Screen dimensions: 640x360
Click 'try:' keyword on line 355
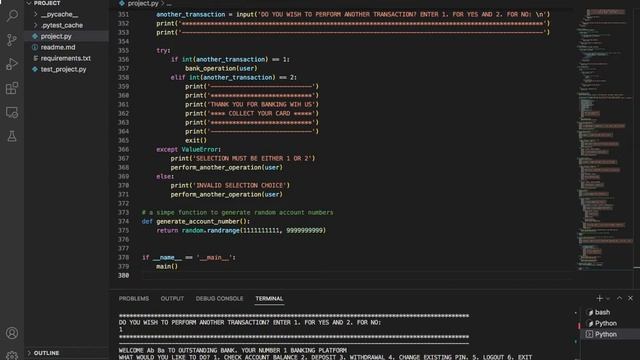(x=163, y=51)
